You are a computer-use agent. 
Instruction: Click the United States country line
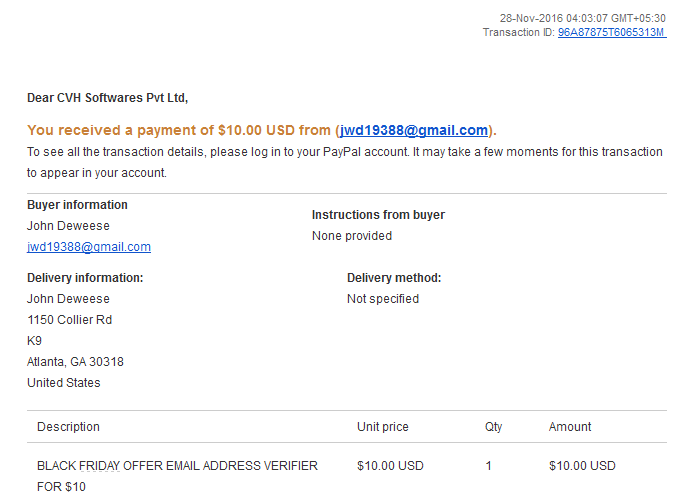64,383
